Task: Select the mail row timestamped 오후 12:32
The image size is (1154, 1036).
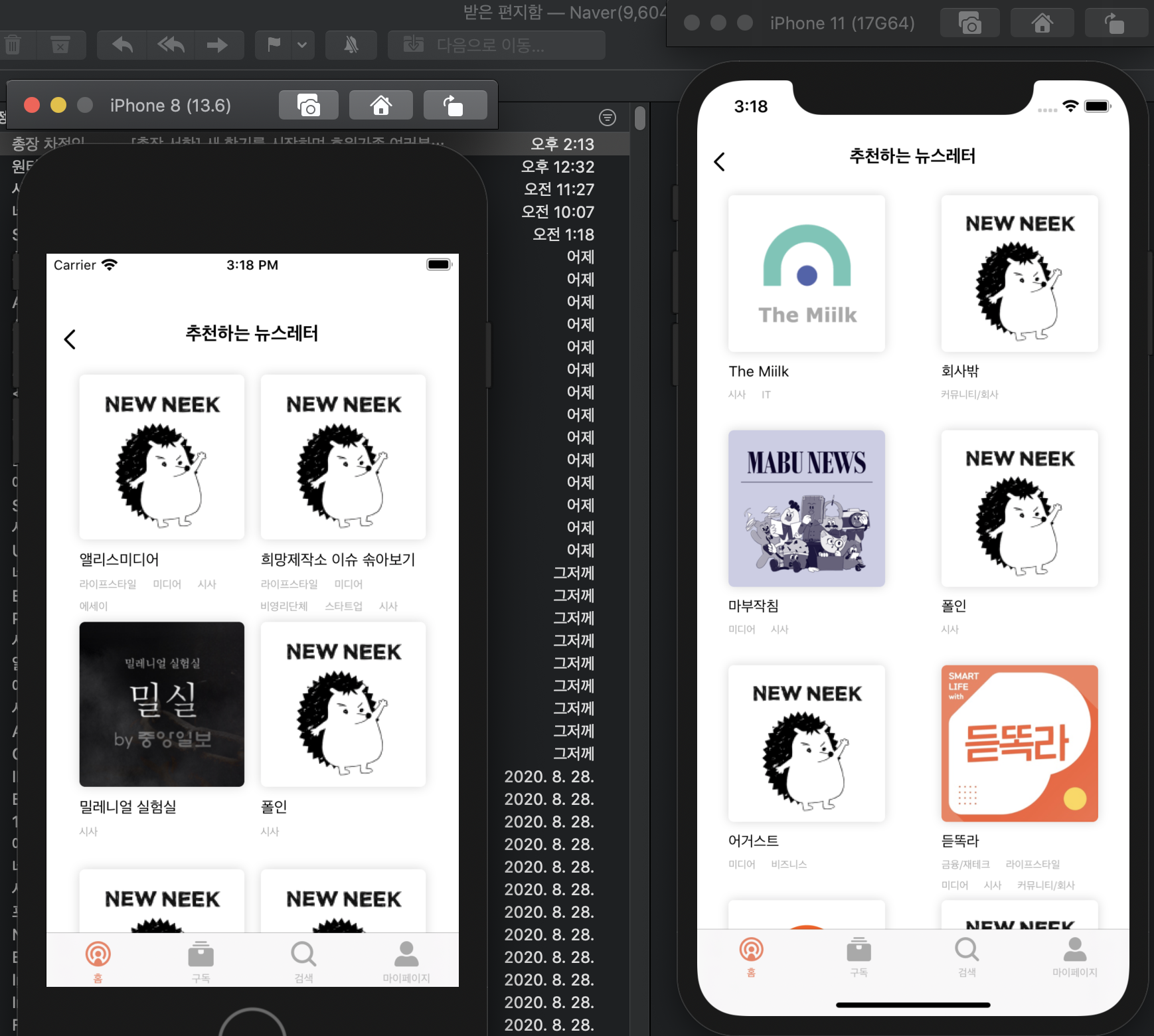Action: [315, 166]
